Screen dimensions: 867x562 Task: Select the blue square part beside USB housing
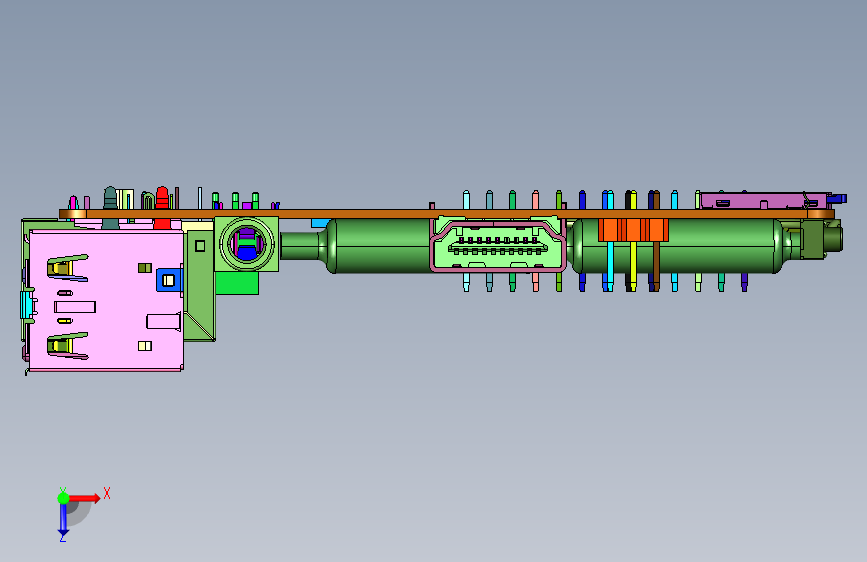(169, 280)
